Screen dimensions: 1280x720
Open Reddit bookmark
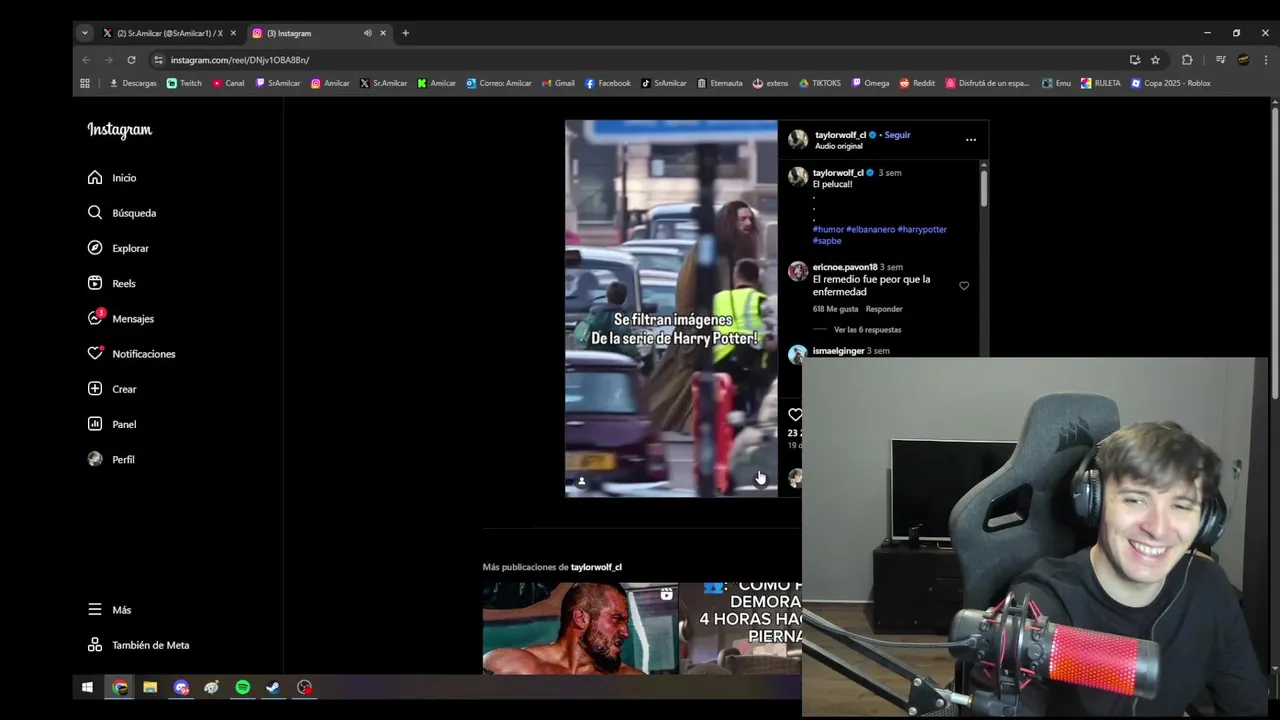click(x=917, y=83)
